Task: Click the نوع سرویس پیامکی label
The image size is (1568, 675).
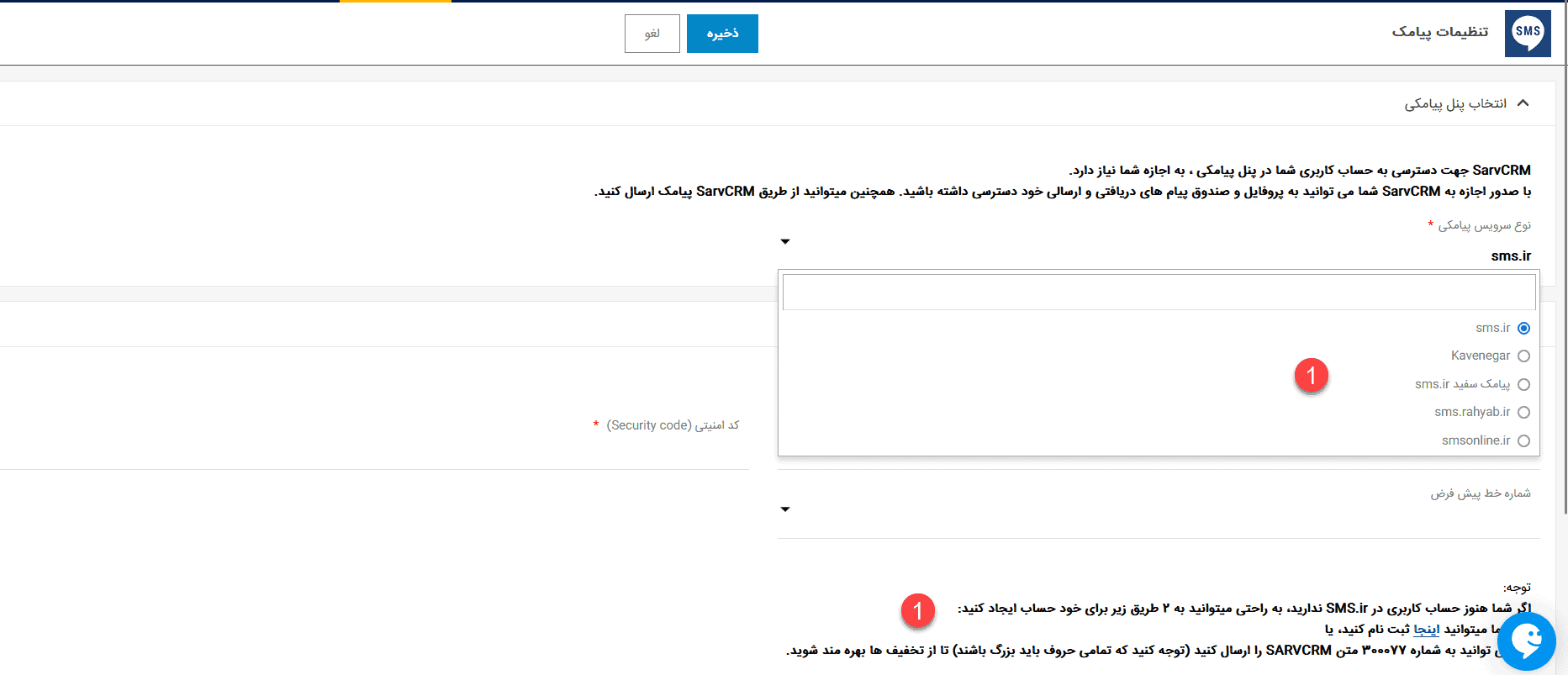Action: coord(1484,225)
